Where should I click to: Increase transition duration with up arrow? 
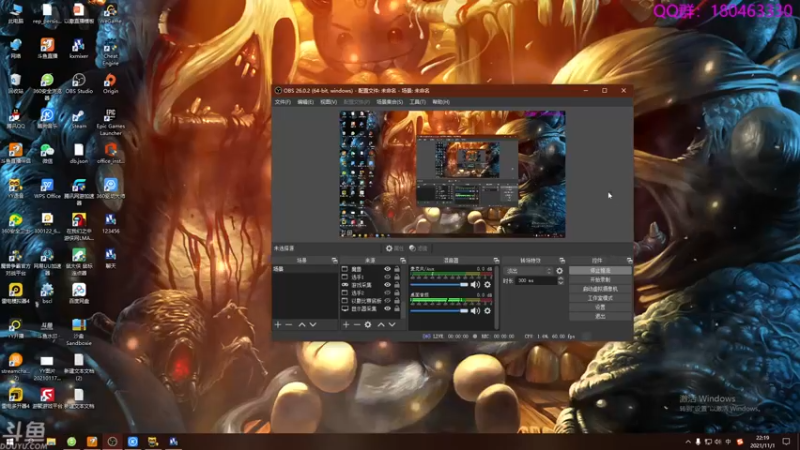[x=561, y=279]
